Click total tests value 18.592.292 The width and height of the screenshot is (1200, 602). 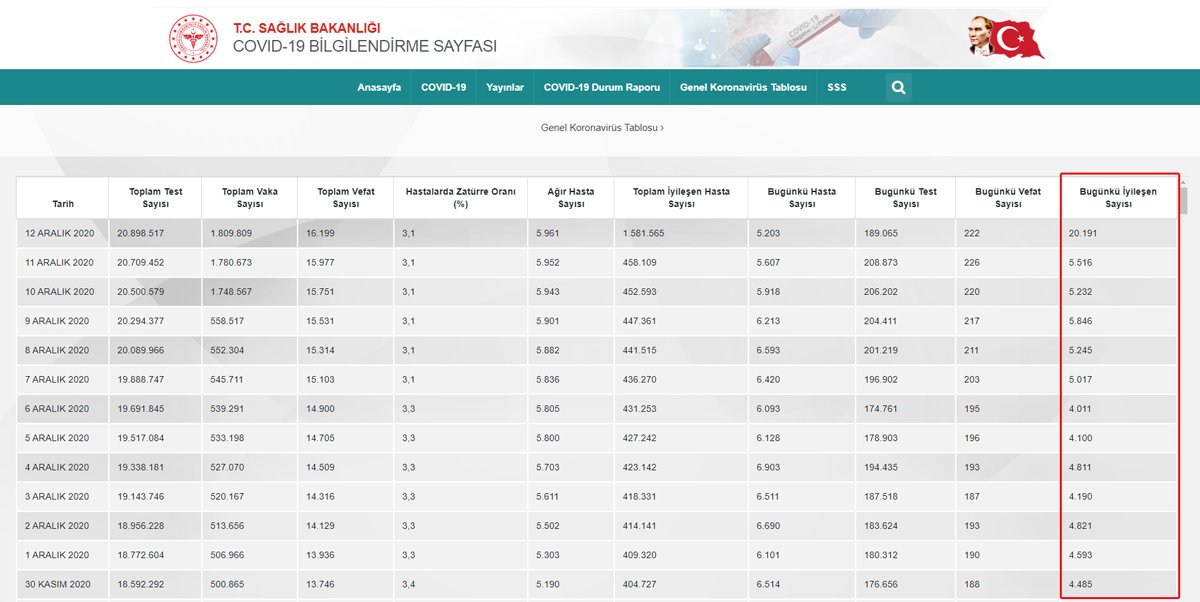140,584
